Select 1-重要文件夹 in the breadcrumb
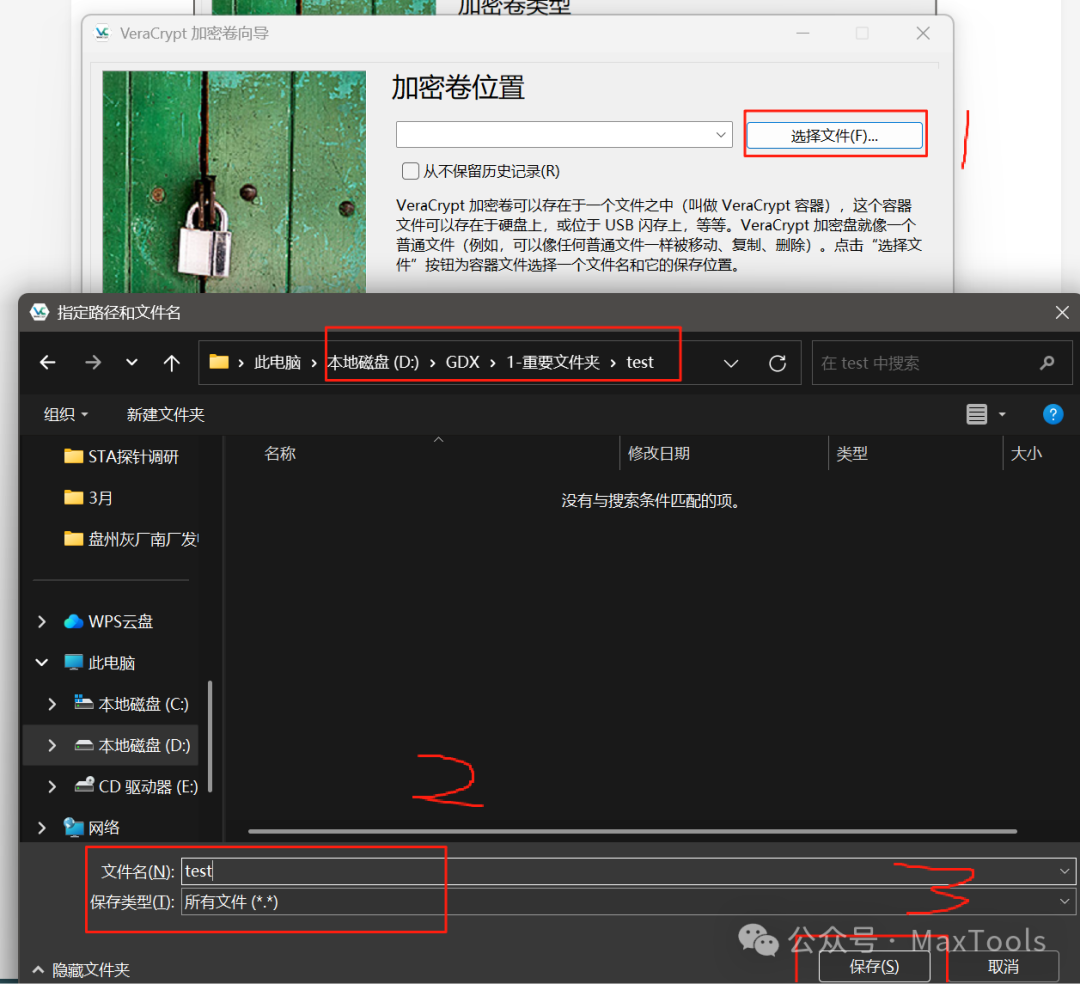The image size is (1080, 984). [x=553, y=362]
